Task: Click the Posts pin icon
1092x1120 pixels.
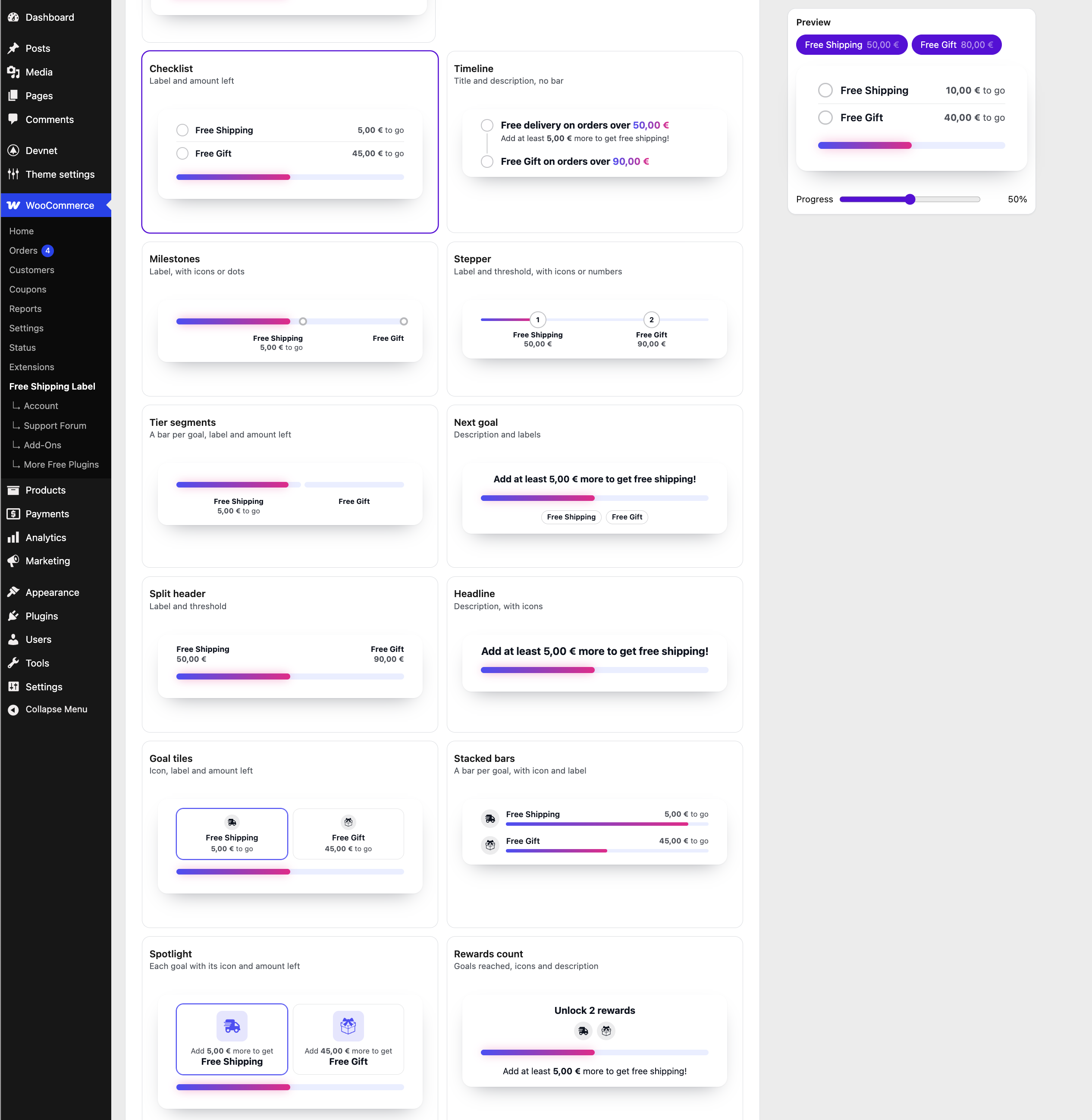Action: click(x=13, y=49)
